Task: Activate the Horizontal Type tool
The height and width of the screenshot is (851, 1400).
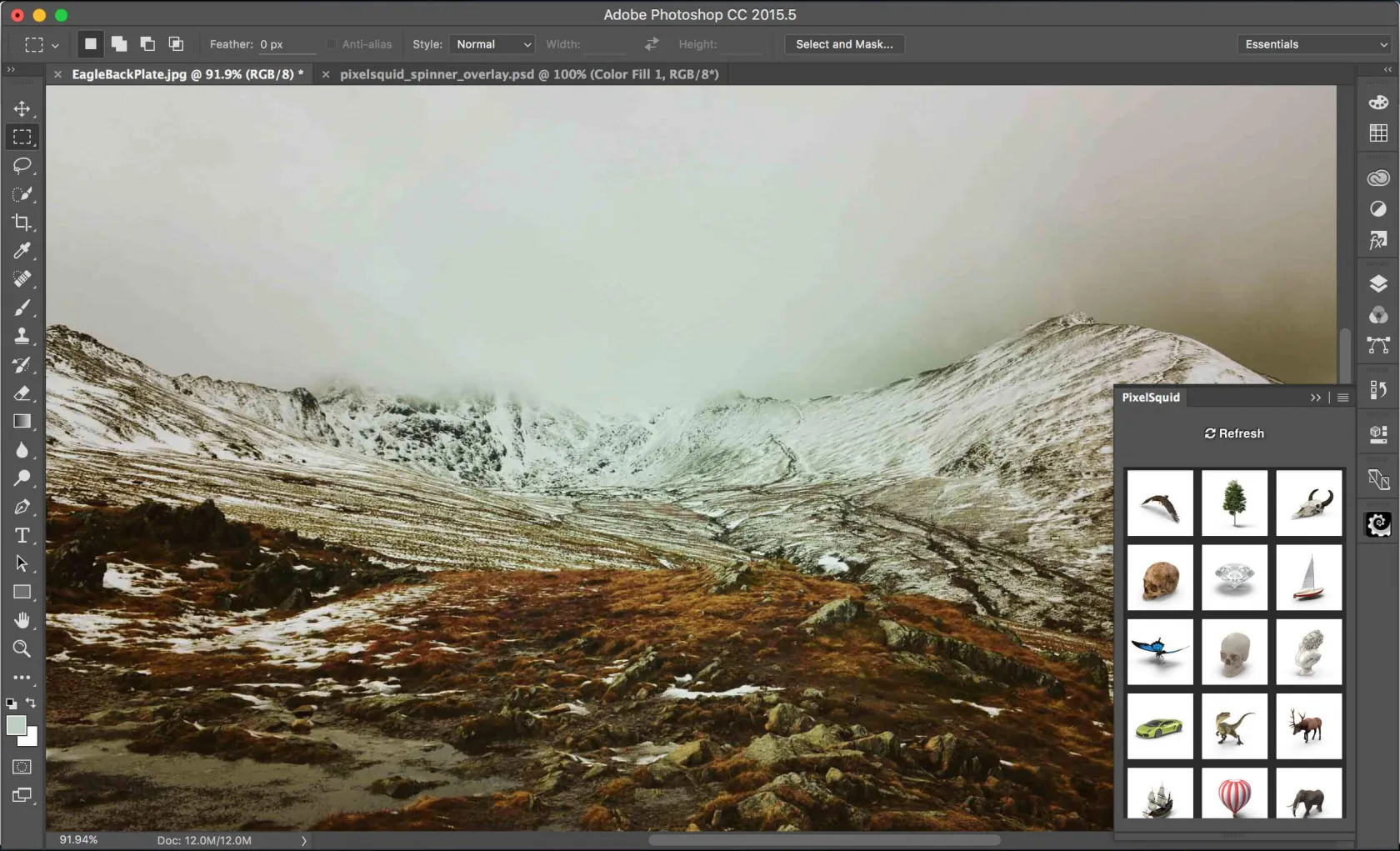Action: [x=22, y=535]
